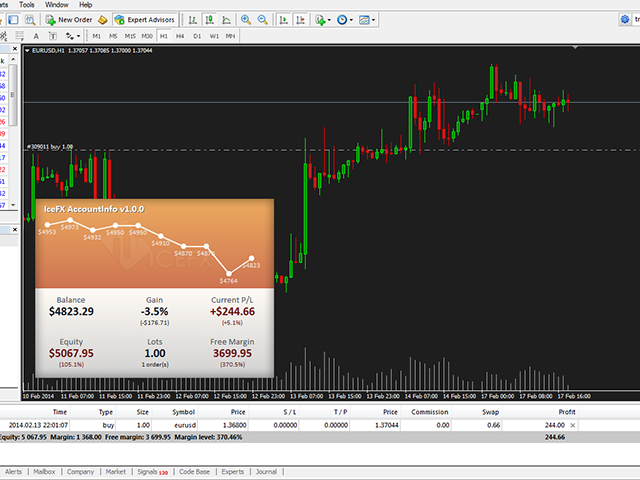Select the 2014.02.13 22:01:07 order row
The image size is (640, 480).
[x=289, y=425]
